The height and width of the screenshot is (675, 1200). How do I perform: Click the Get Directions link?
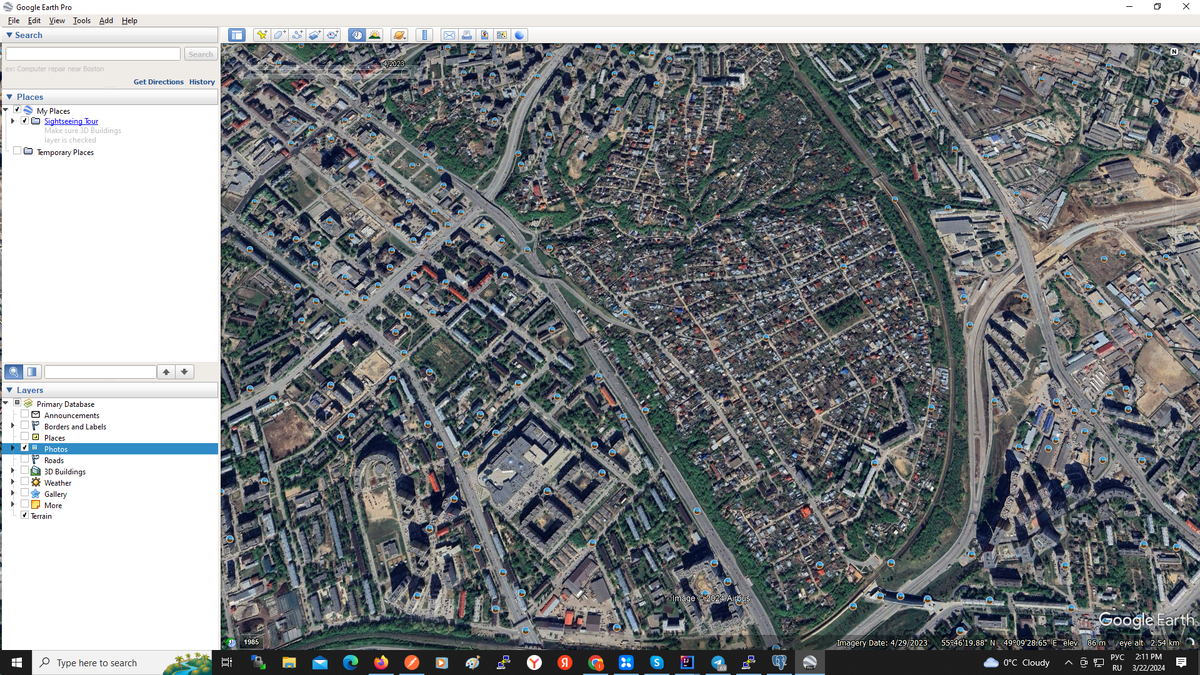coord(158,82)
